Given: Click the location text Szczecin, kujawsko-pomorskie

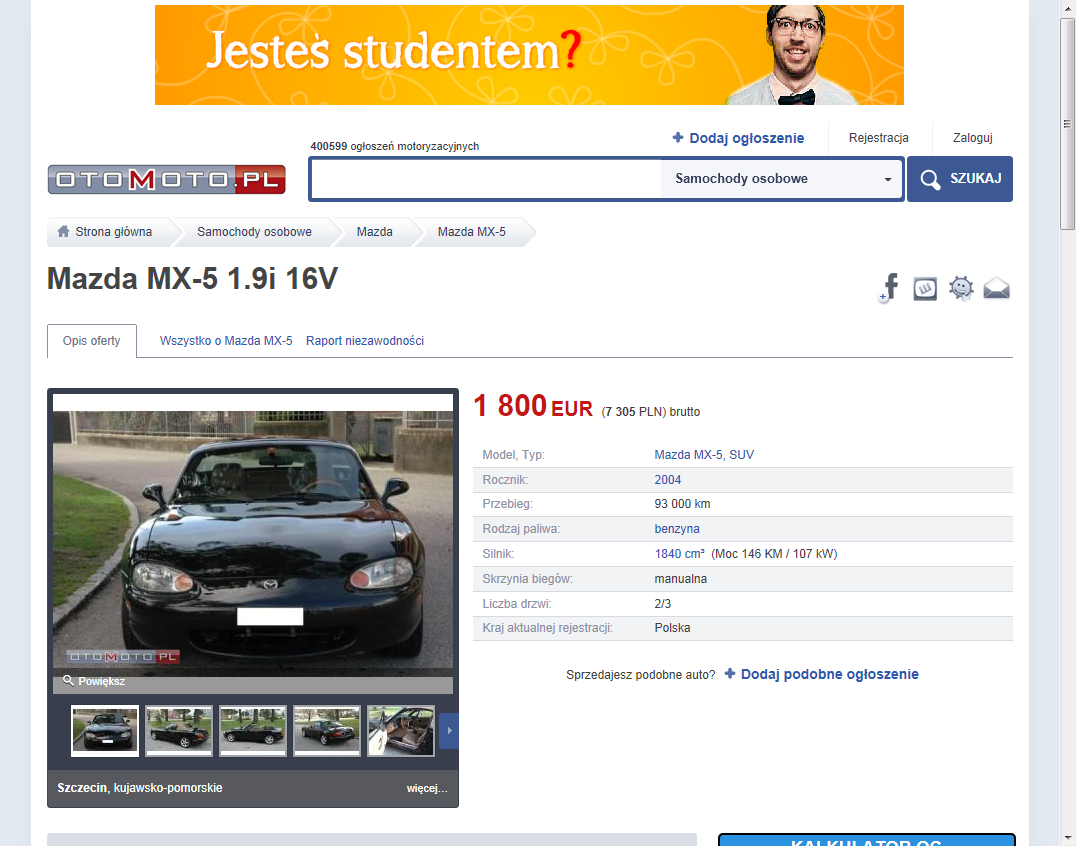Looking at the screenshot, I should [140, 788].
